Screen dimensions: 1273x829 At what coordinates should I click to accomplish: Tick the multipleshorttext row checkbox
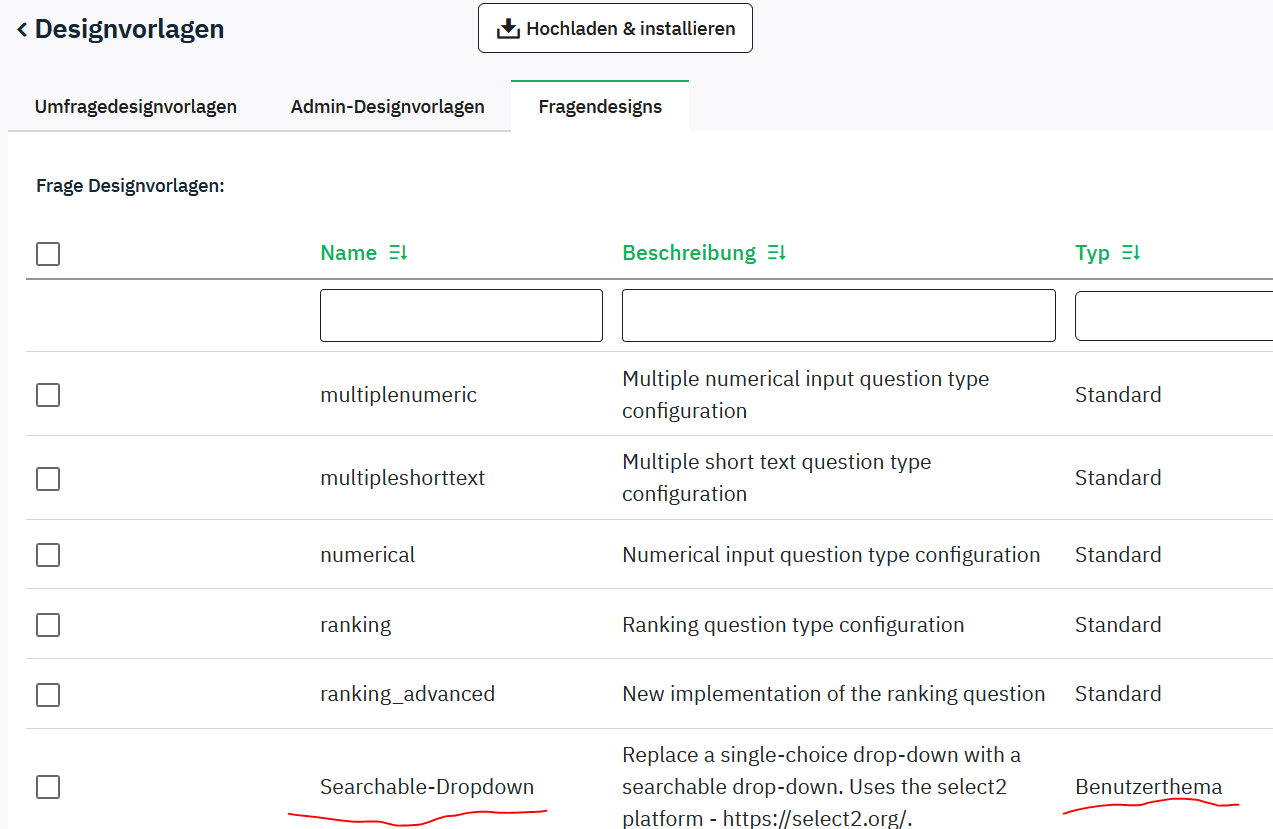point(48,479)
